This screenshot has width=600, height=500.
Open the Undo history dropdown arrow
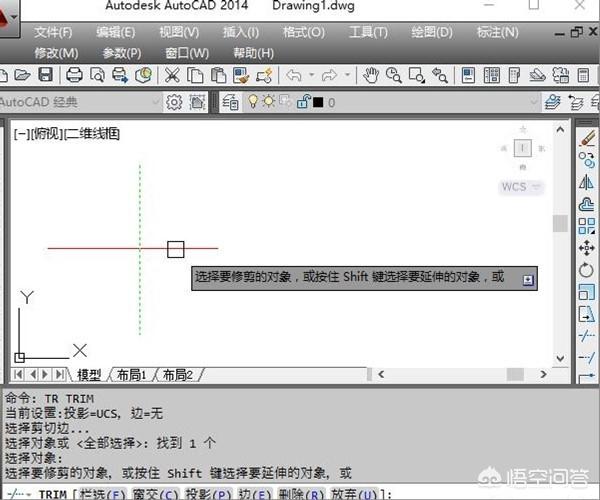click(312, 75)
